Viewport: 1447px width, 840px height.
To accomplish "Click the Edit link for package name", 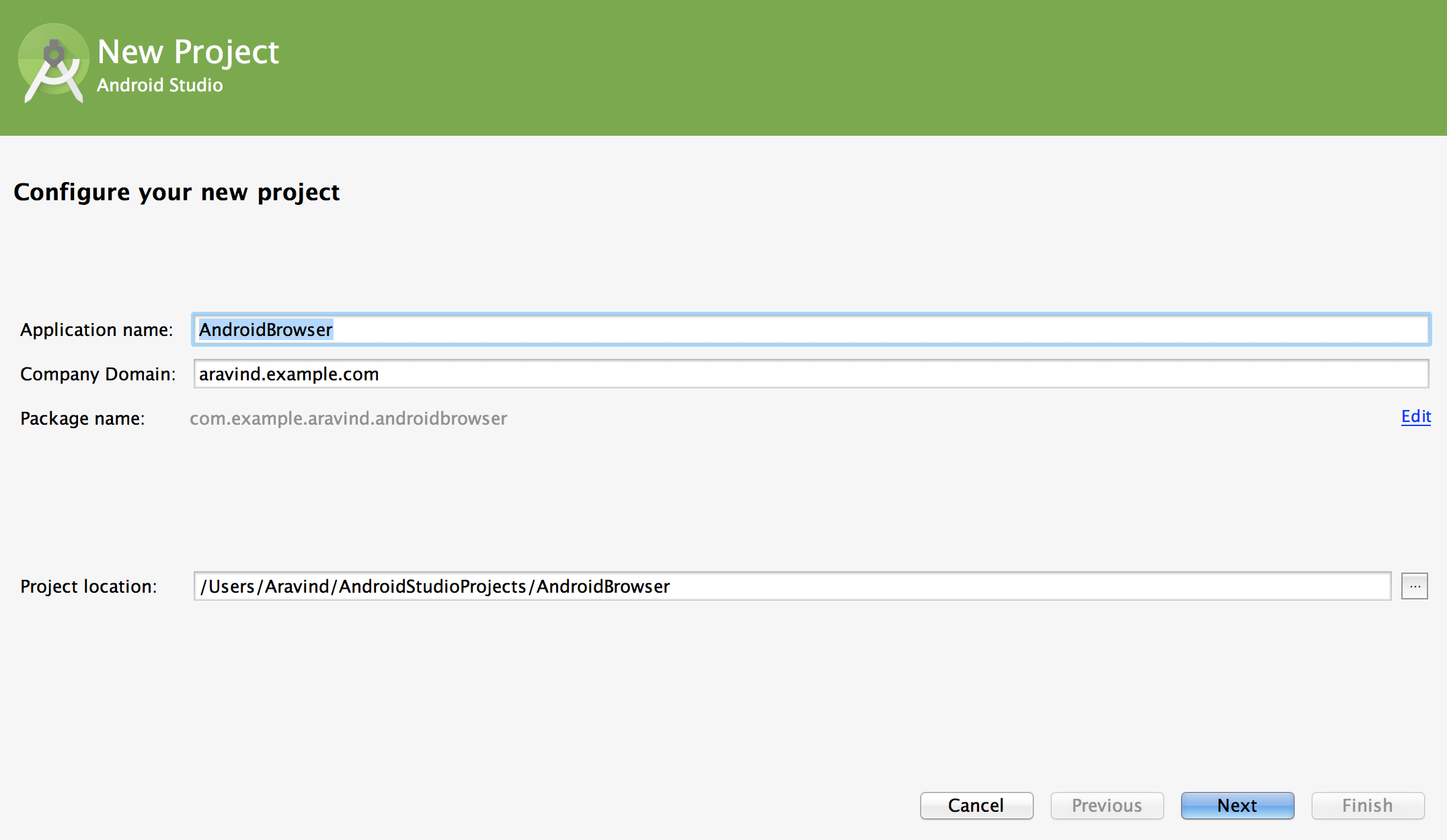I will [x=1415, y=417].
